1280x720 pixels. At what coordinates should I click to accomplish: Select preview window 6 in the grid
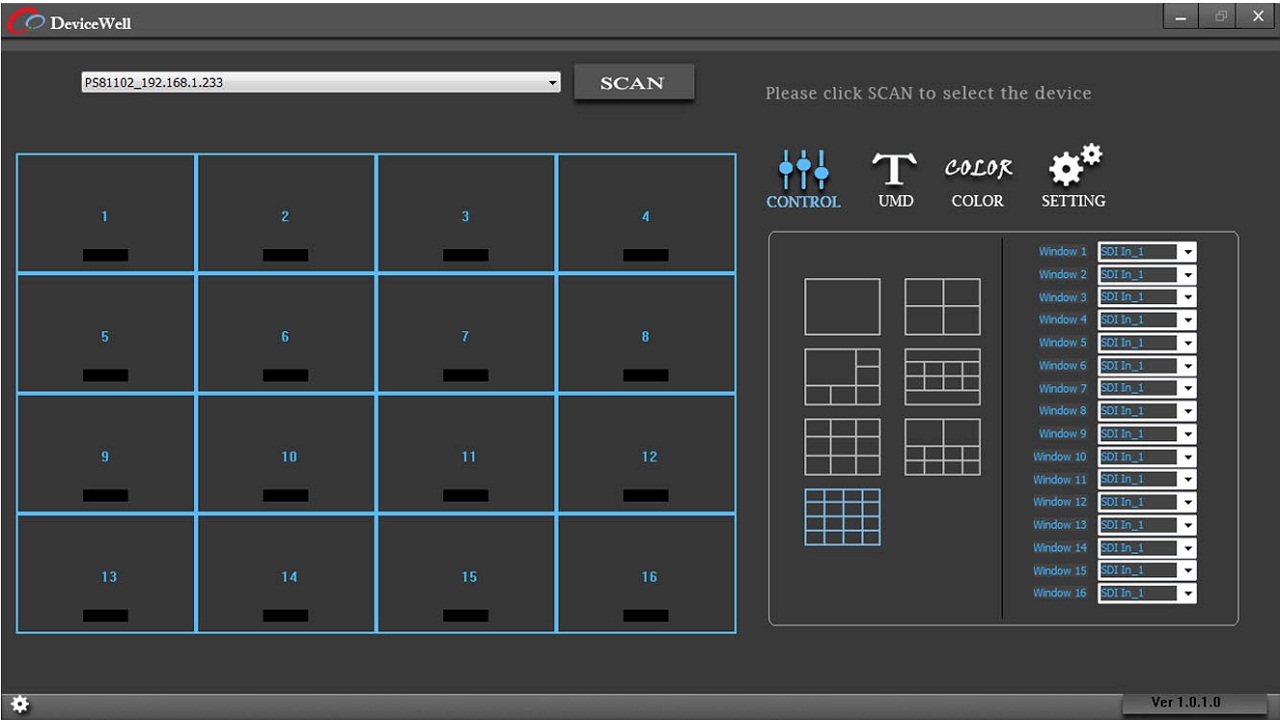tap(286, 333)
